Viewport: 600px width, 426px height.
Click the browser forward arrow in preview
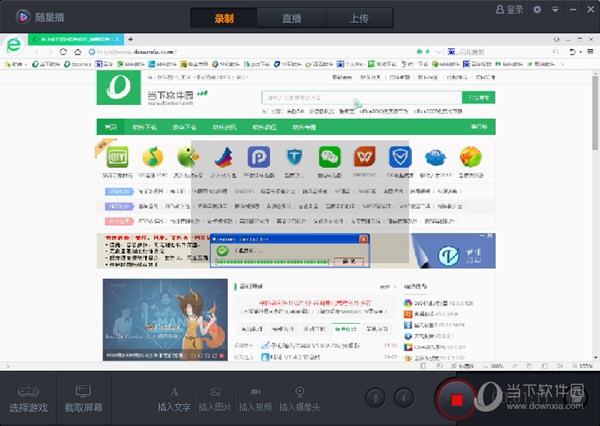click(x=50, y=52)
